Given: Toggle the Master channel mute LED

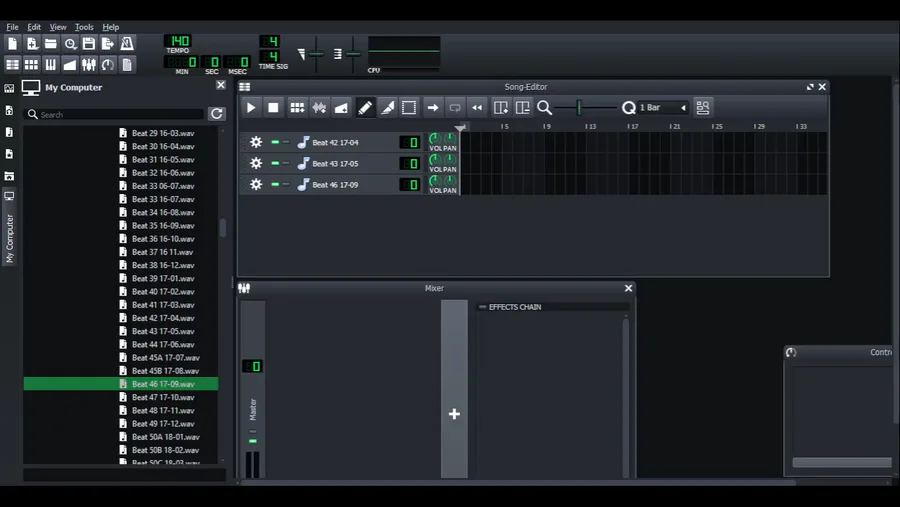Looking at the screenshot, I should [253, 441].
